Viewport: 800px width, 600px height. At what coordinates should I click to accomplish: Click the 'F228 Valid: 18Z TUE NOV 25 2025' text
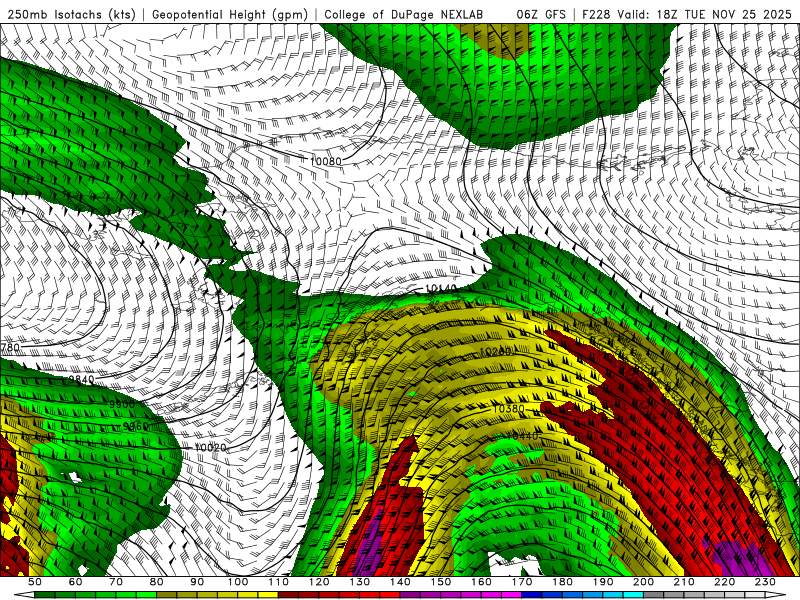[687, 14]
